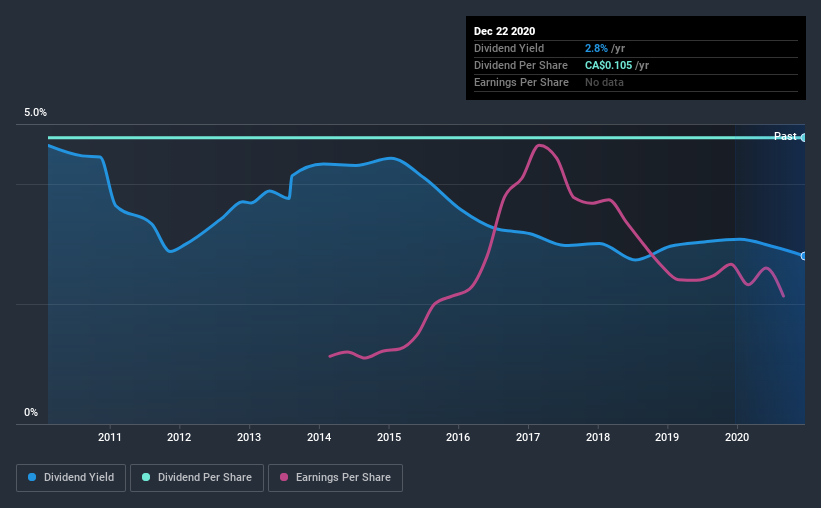821x508 pixels.
Task: Click the Dec 22 2020 tooltip date header
Action: pyautogui.click(x=504, y=31)
